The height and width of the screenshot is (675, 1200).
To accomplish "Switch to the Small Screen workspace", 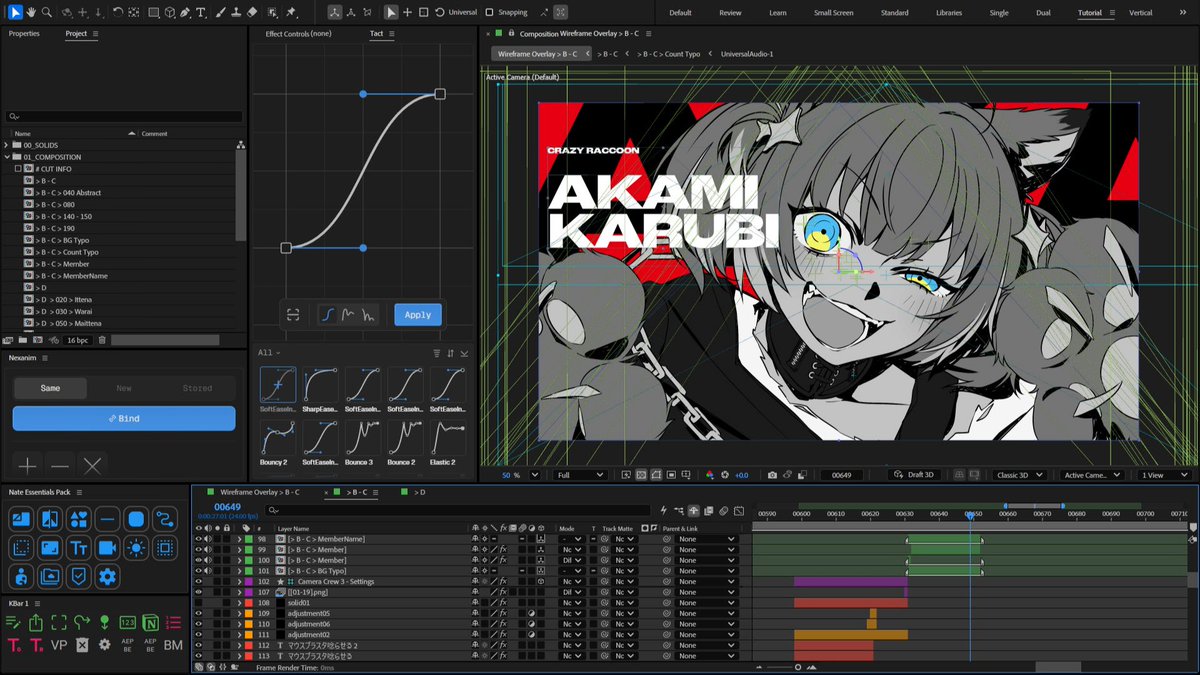I will click(834, 12).
